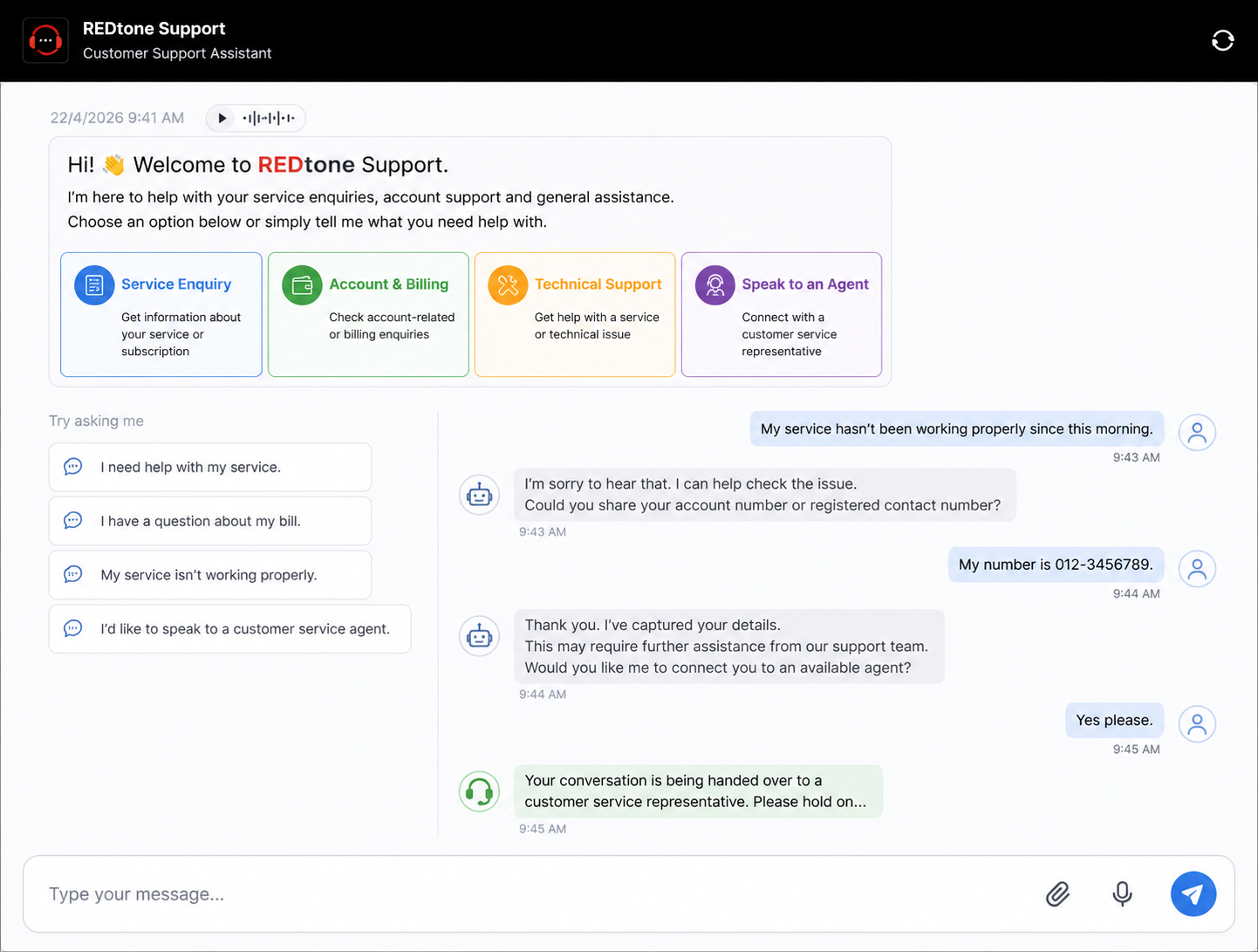
Task: Open the Technical Support option
Action: [x=575, y=315]
